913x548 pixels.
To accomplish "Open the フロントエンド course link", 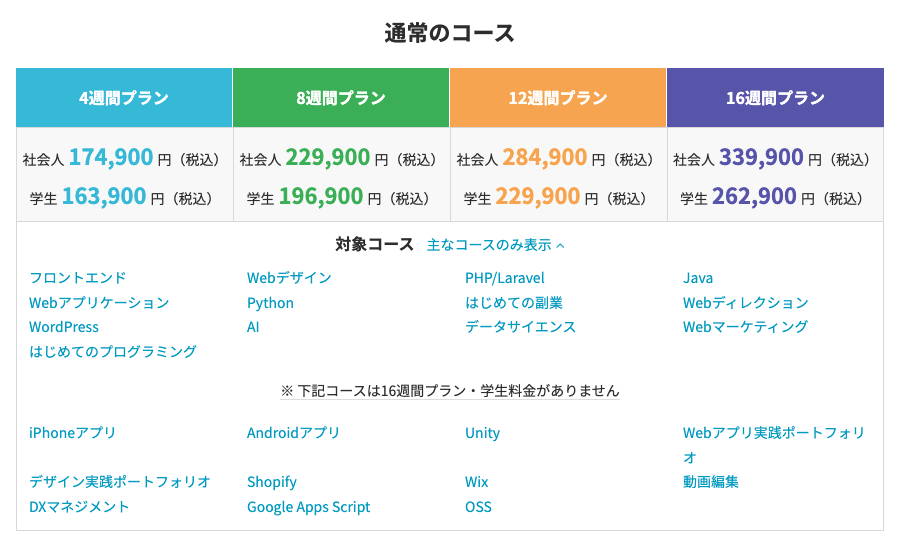I will click(77, 278).
